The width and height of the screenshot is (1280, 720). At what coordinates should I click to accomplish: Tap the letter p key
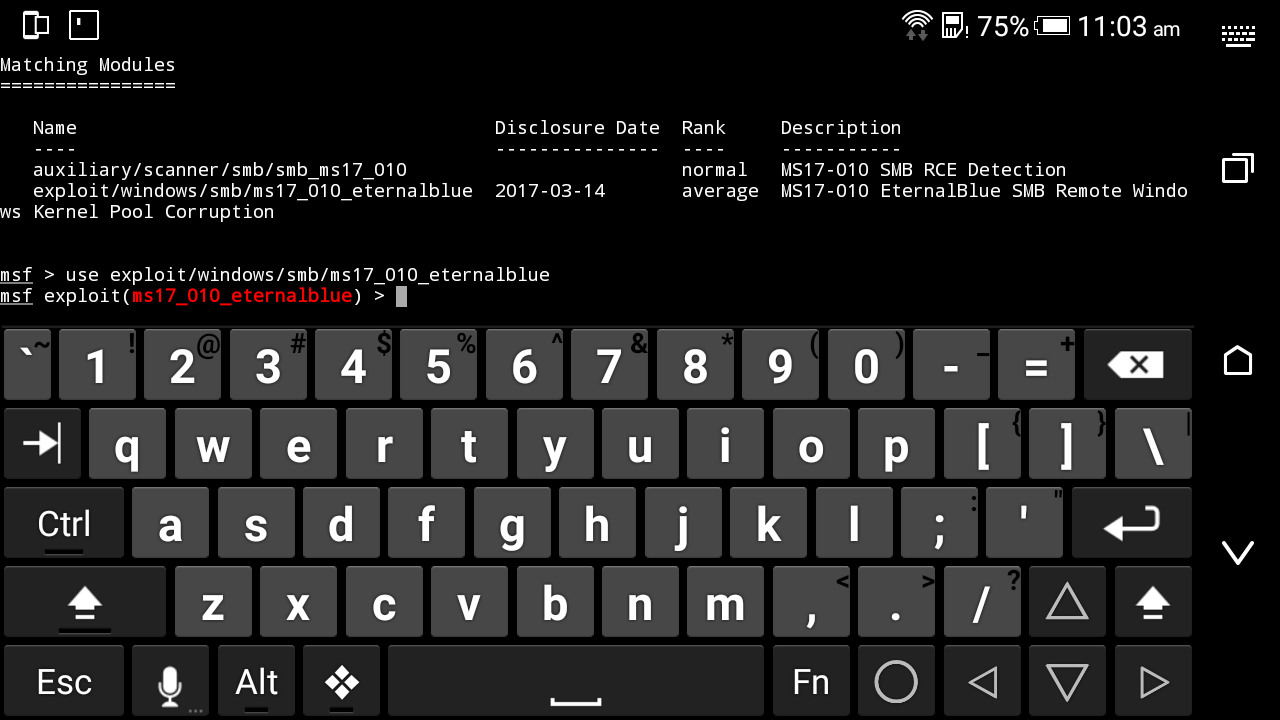[896, 444]
